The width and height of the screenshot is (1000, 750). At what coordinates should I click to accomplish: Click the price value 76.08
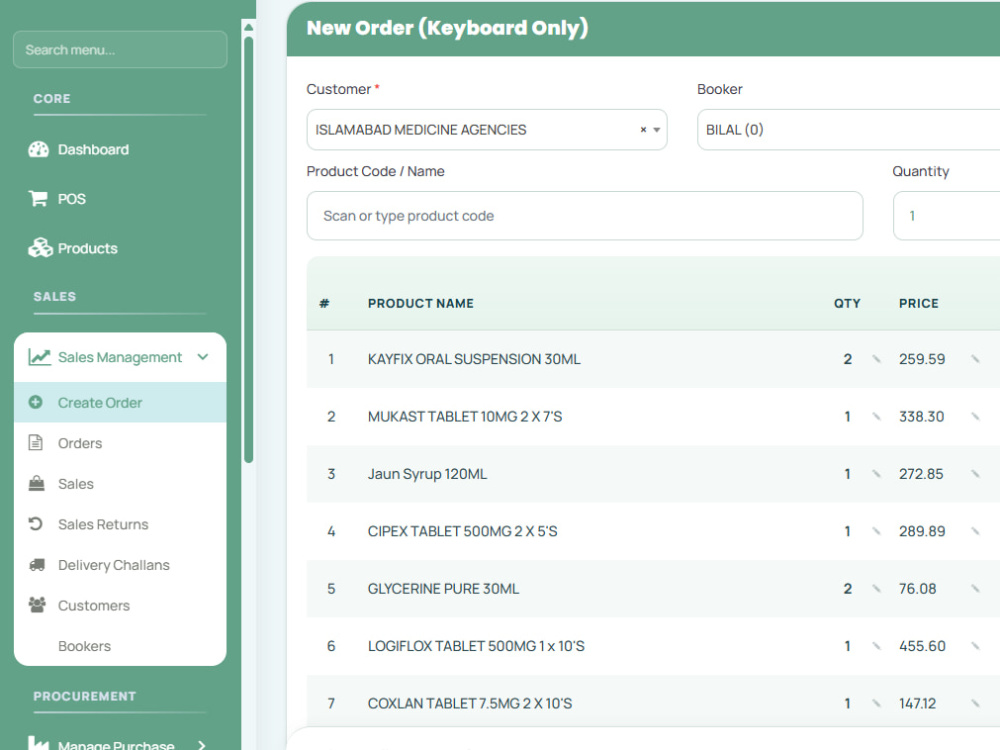tap(918, 589)
